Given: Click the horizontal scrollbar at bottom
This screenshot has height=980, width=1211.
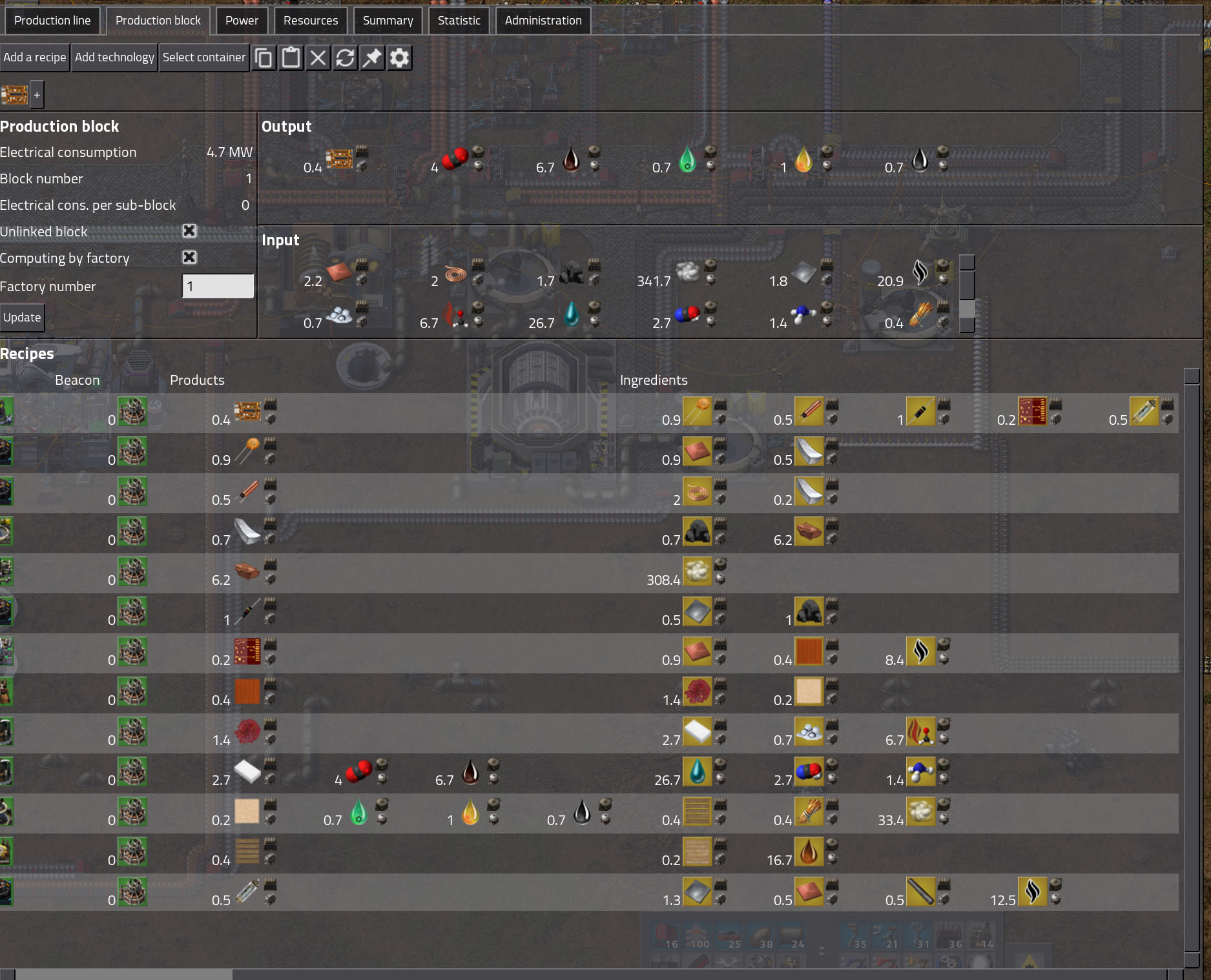Looking at the screenshot, I should (x=591, y=974).
